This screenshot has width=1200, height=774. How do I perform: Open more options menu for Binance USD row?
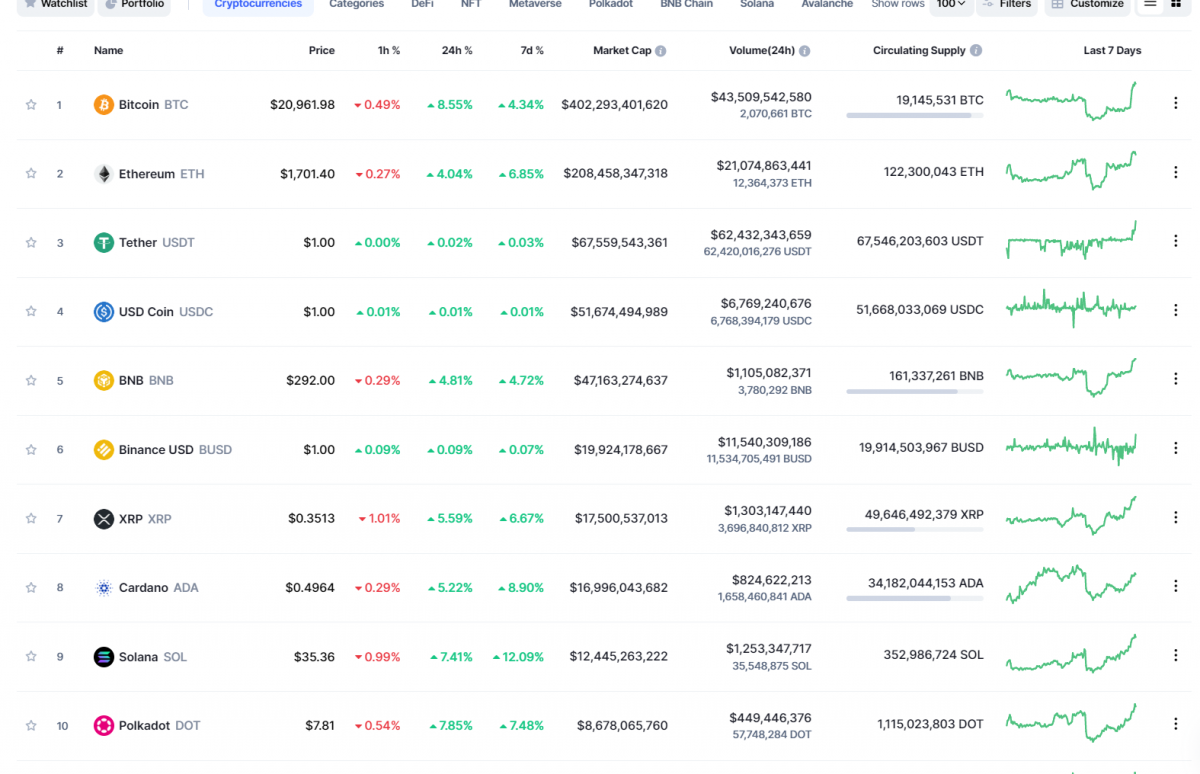point(1176,448)
